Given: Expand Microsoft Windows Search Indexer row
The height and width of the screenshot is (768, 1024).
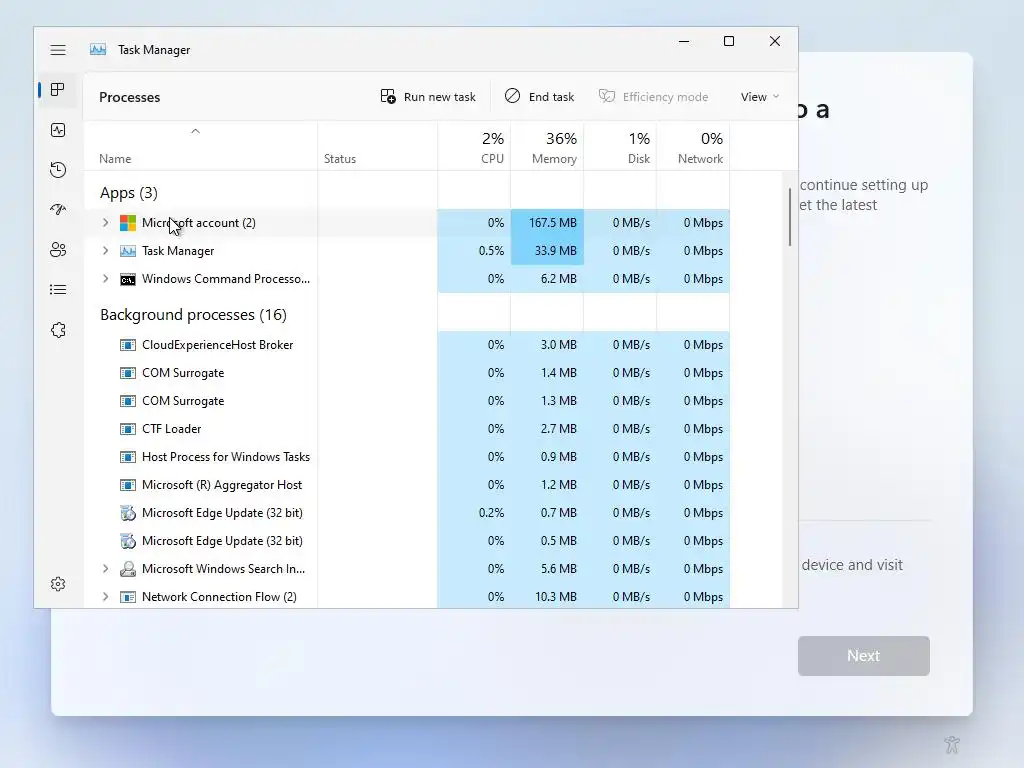Looking at the screenshot, I should coord(105,569).
